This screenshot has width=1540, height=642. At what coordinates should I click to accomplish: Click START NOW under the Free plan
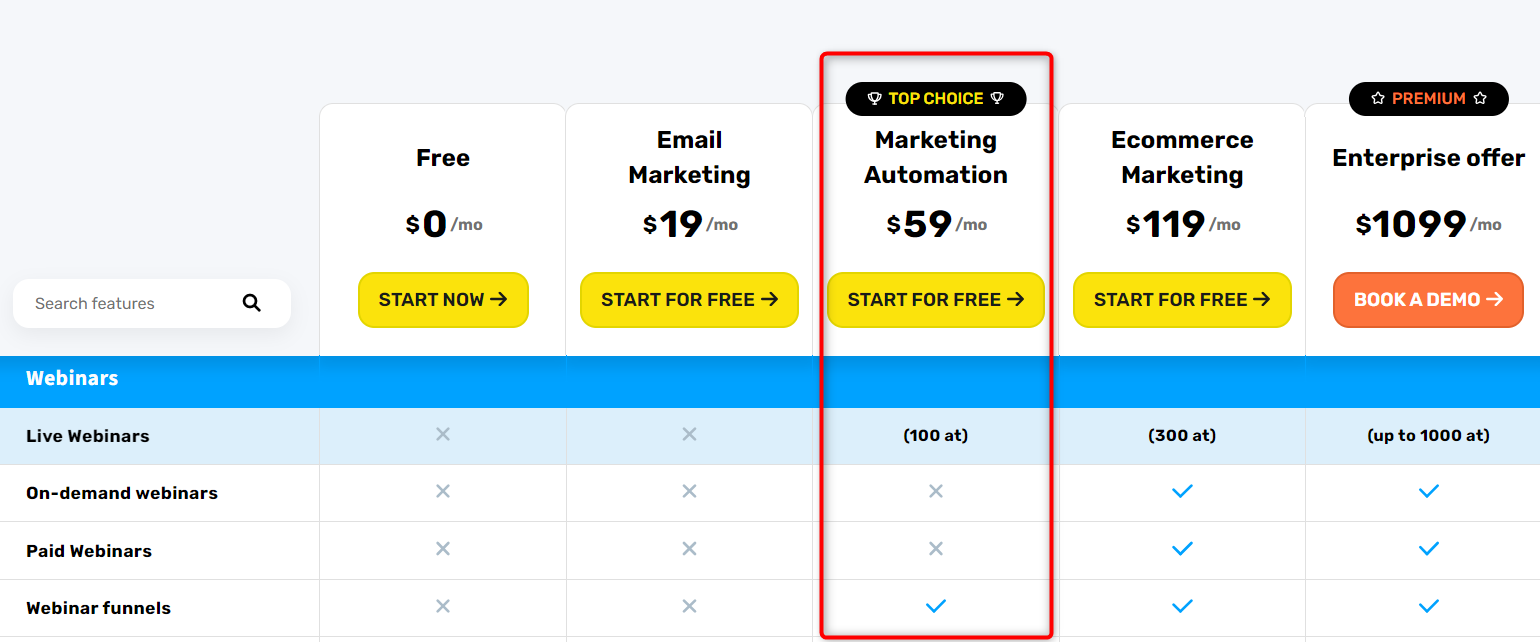coord(443,300)
